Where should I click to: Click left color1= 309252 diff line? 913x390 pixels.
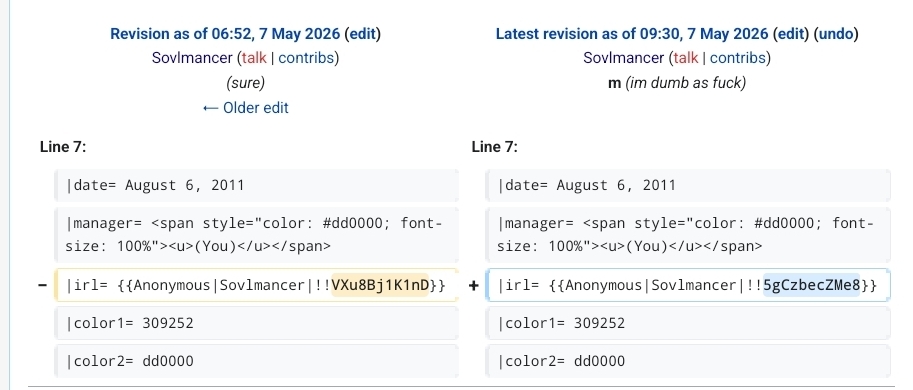click(256, 323)
